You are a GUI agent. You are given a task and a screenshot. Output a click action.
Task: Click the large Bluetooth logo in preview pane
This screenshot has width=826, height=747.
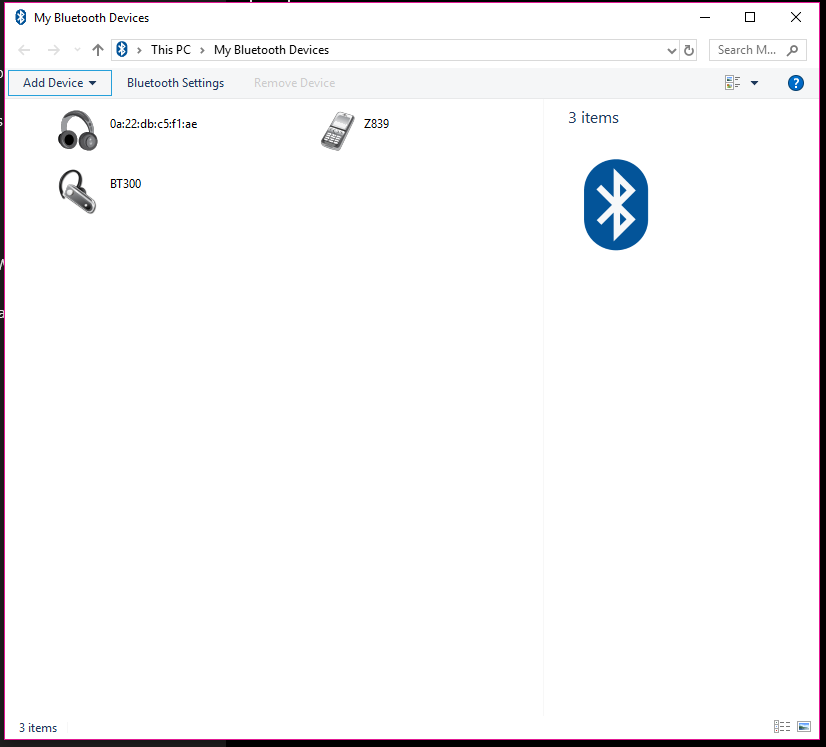(x=615, y=204)
